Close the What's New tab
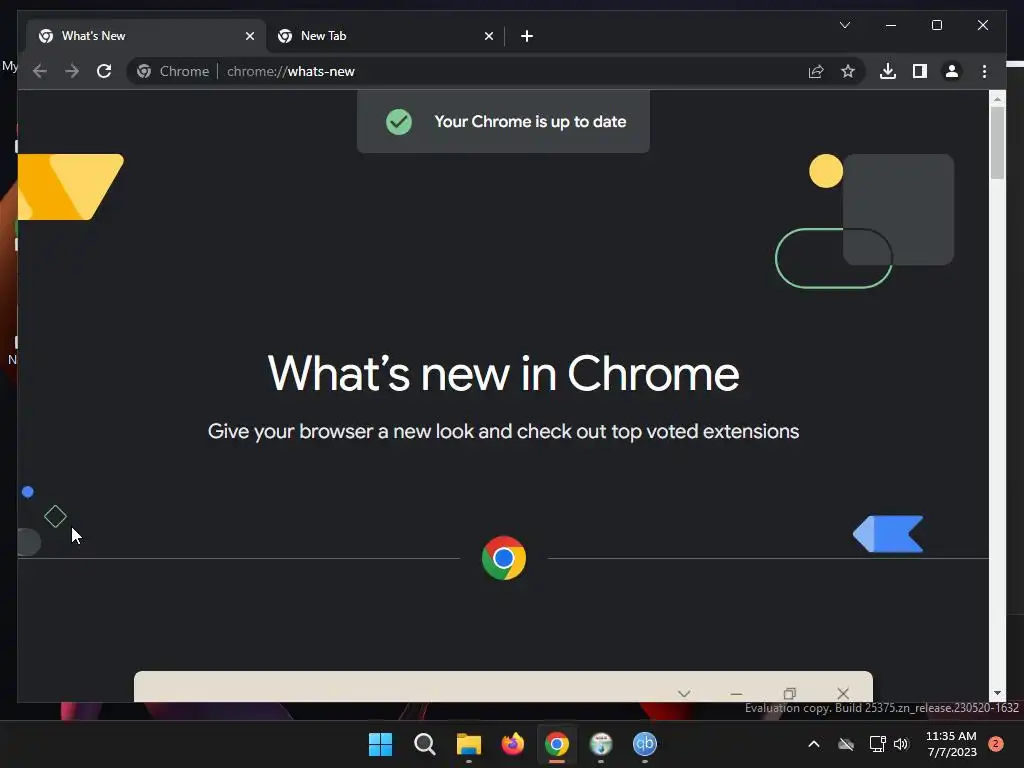 (249, 36)
